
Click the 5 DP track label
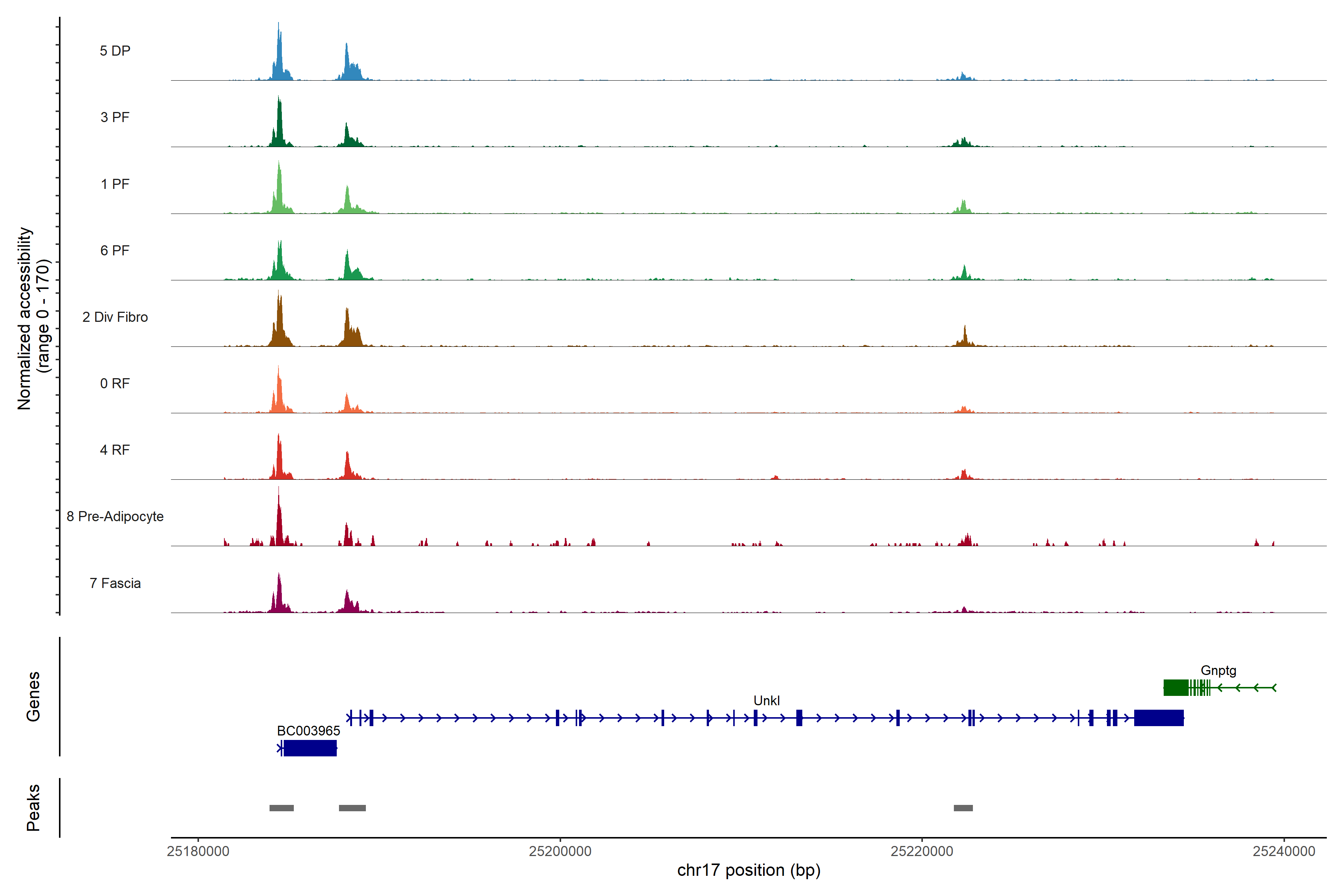pos(115,51)
